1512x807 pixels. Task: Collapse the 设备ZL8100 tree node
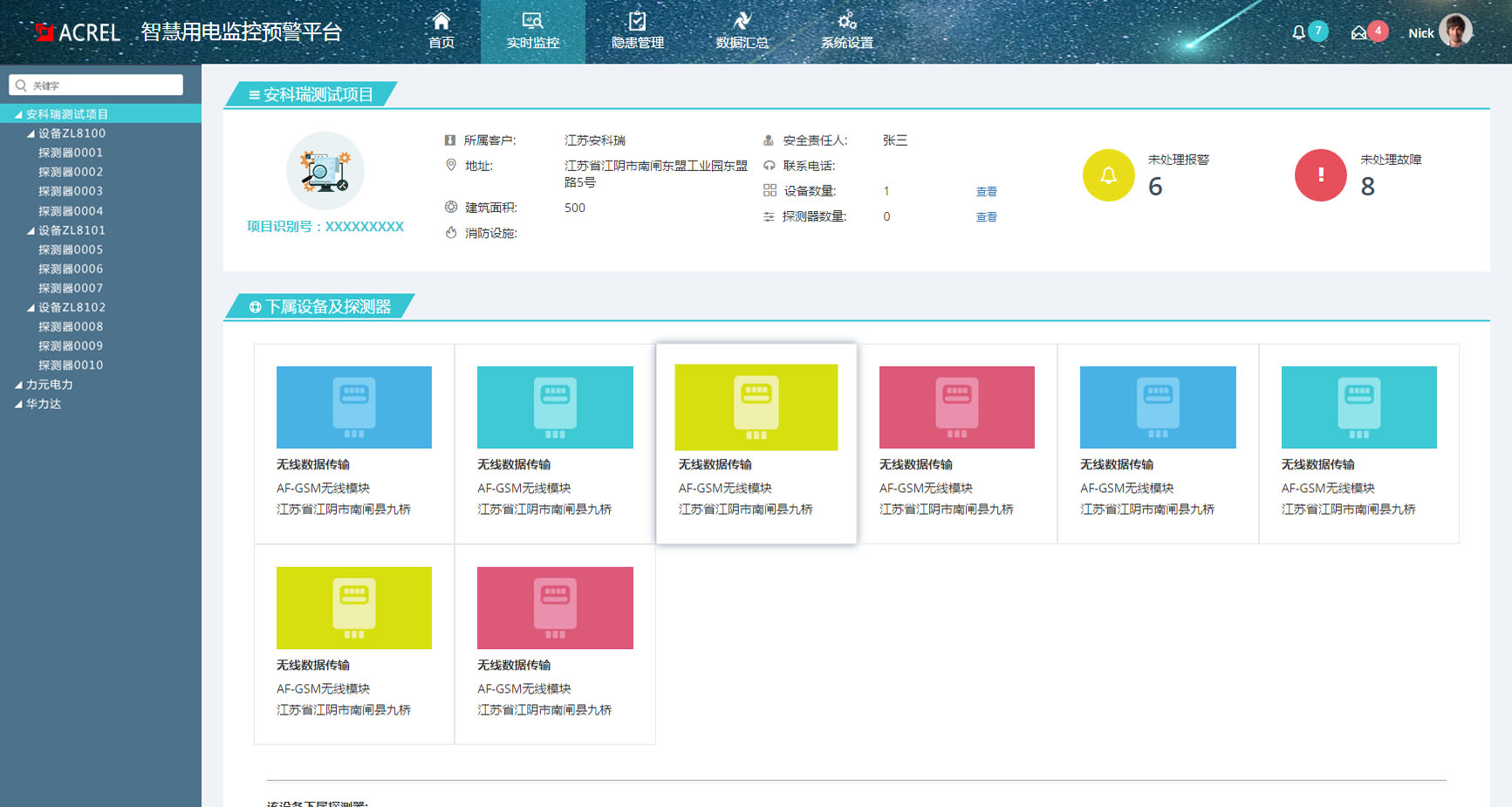[31, 133]
